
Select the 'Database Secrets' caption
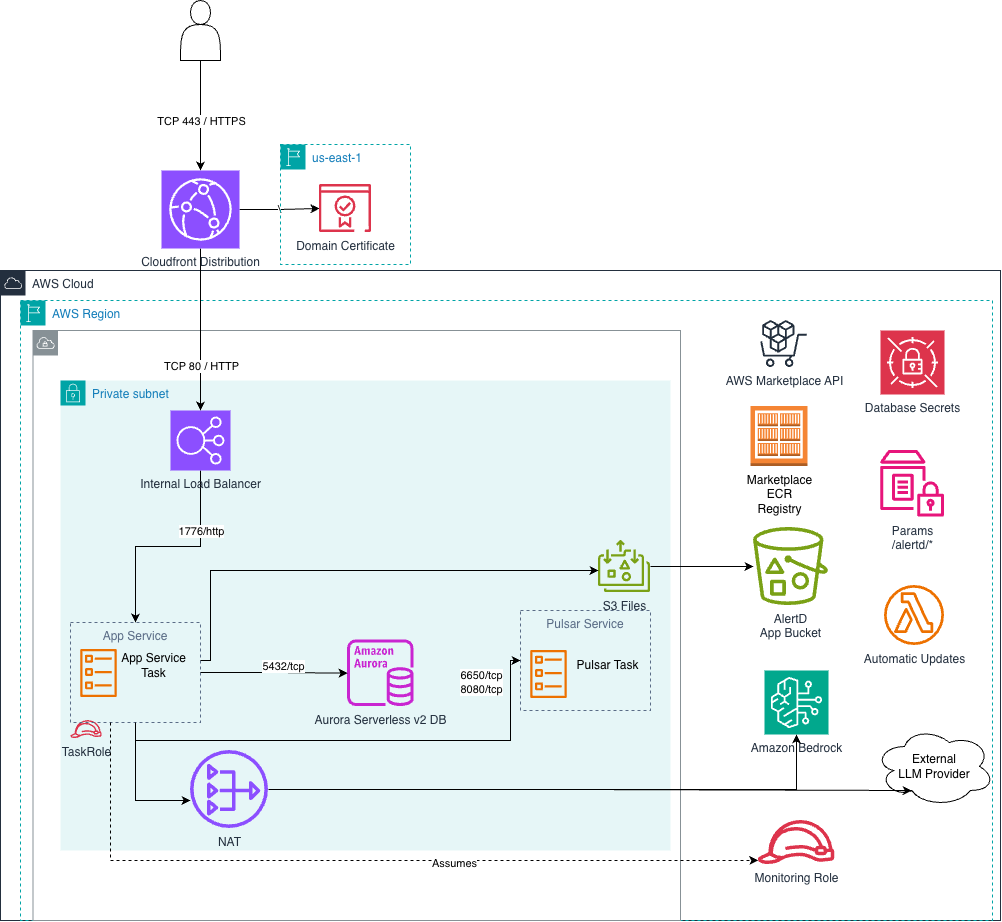pos(912,408)
